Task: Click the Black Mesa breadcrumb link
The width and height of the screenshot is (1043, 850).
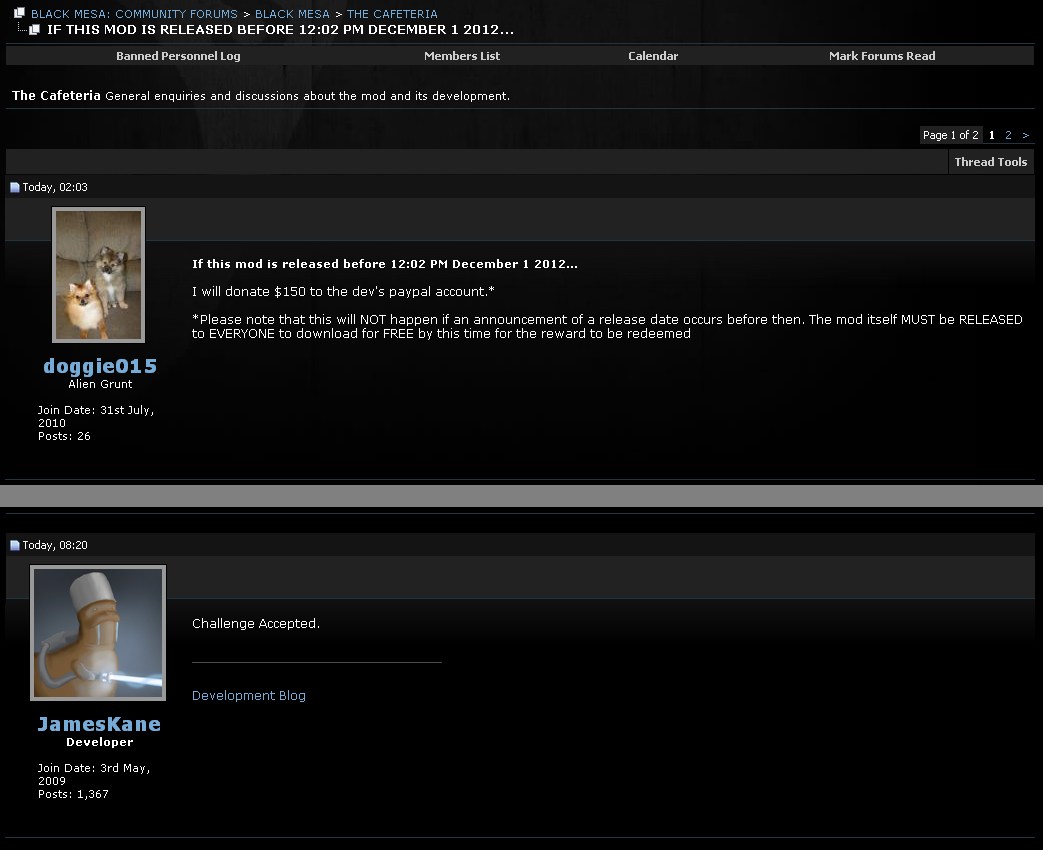Action: tap(292, 14)
